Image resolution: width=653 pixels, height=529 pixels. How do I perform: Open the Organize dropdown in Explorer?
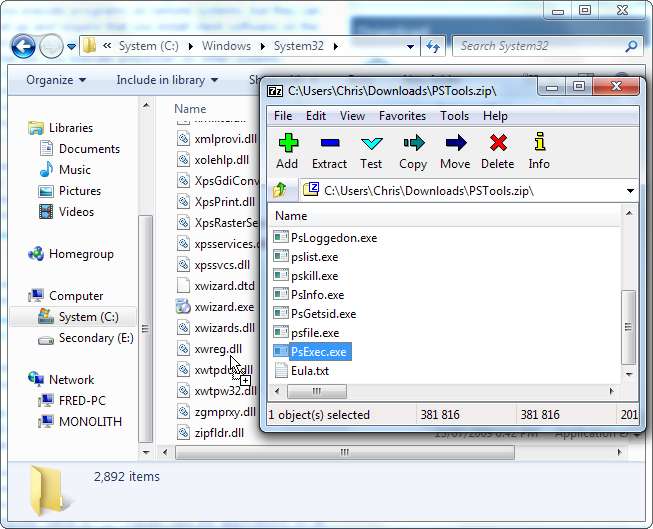click(55, 80)
